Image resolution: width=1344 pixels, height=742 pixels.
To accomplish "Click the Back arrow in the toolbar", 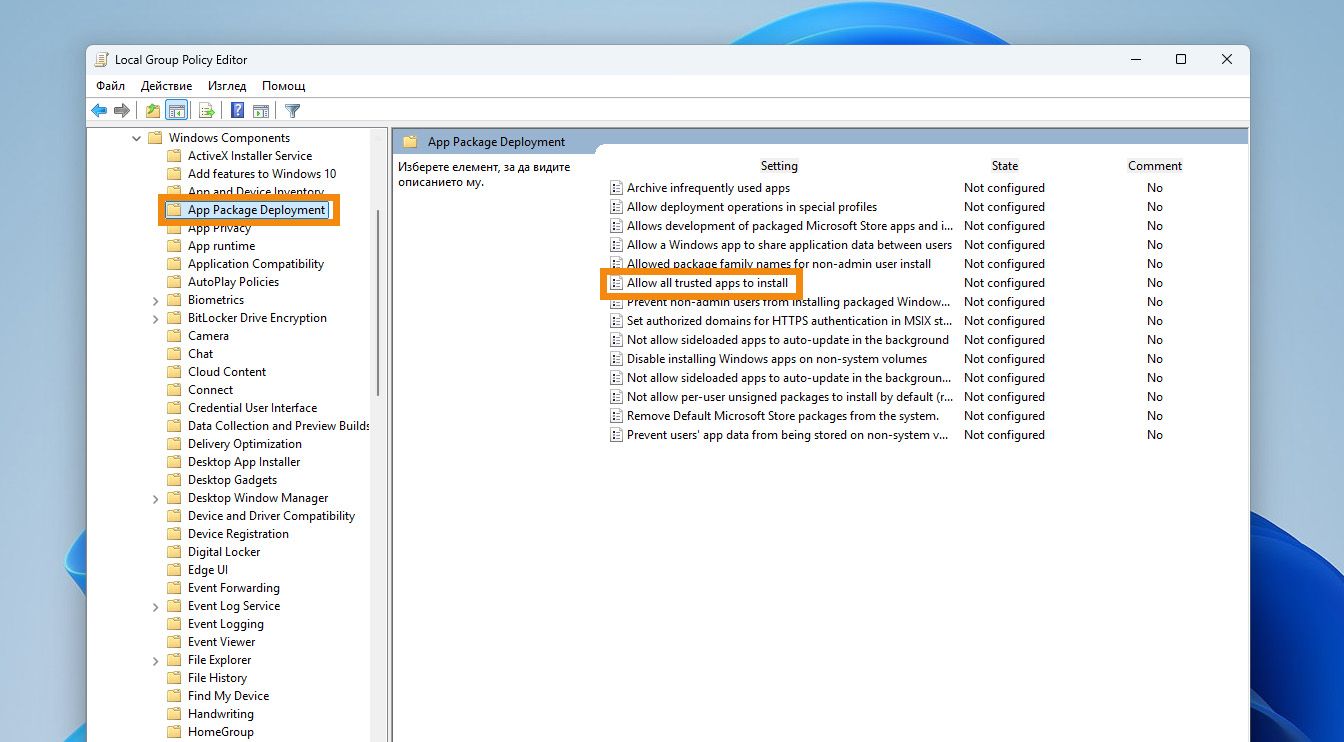I will coord(99,111).
